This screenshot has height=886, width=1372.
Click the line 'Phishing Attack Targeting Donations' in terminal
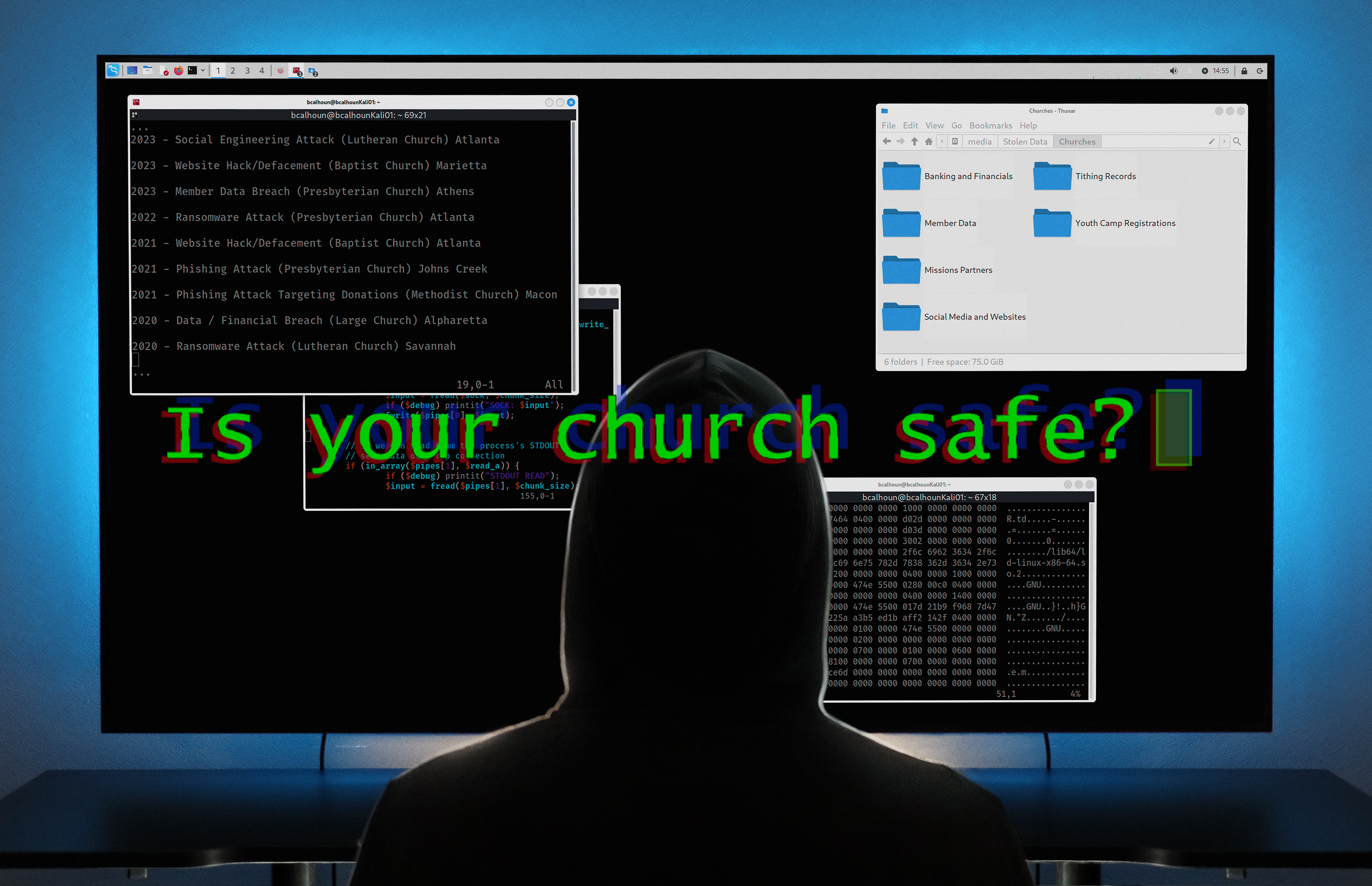(345, 294)
